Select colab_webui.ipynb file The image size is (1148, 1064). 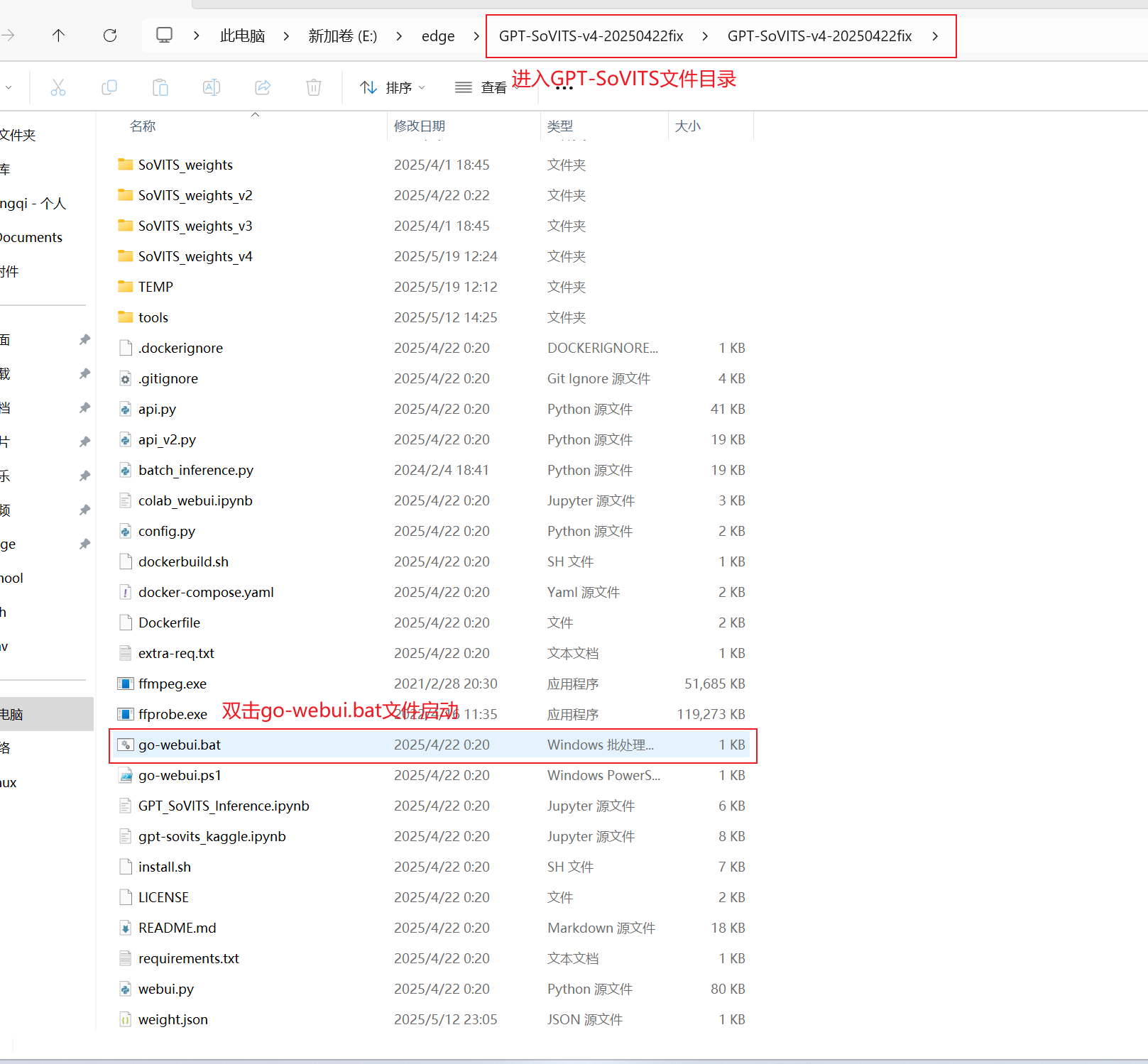tap(195, 500)
